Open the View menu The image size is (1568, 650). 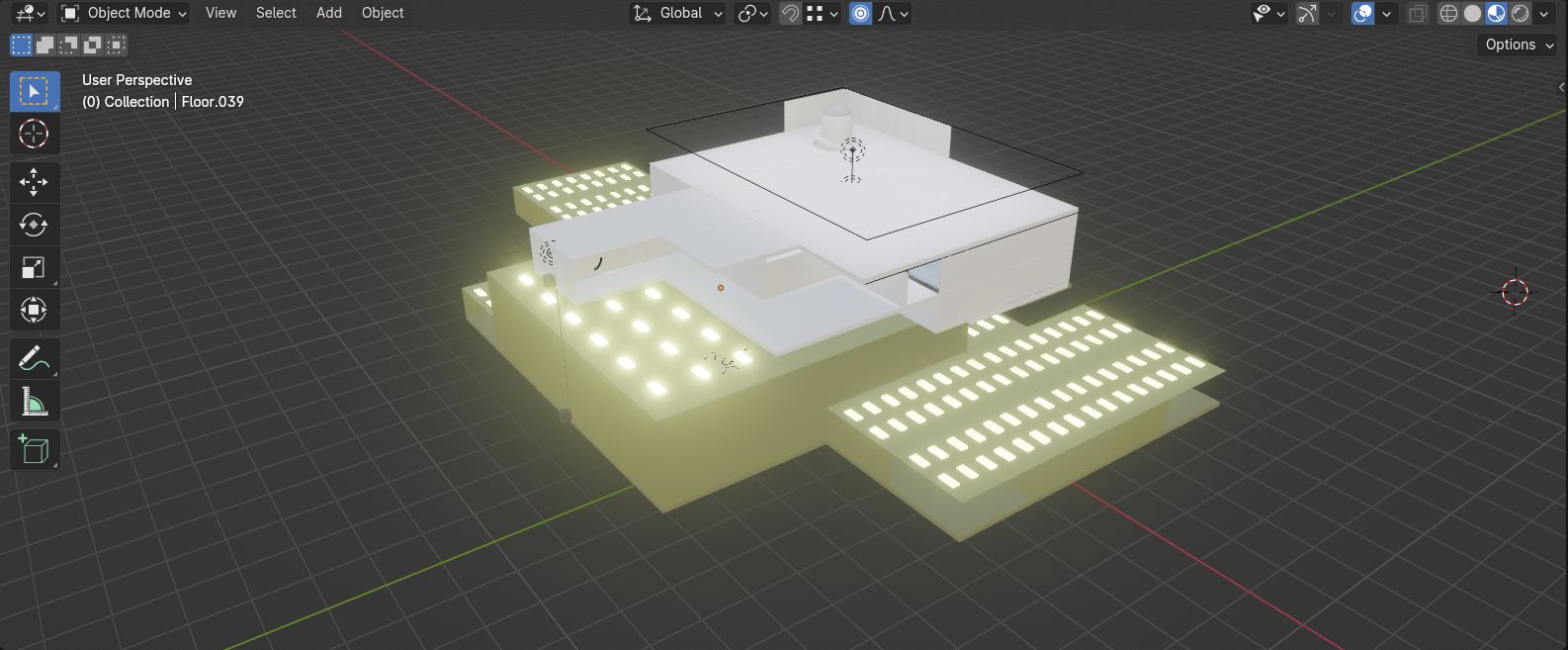220,13
